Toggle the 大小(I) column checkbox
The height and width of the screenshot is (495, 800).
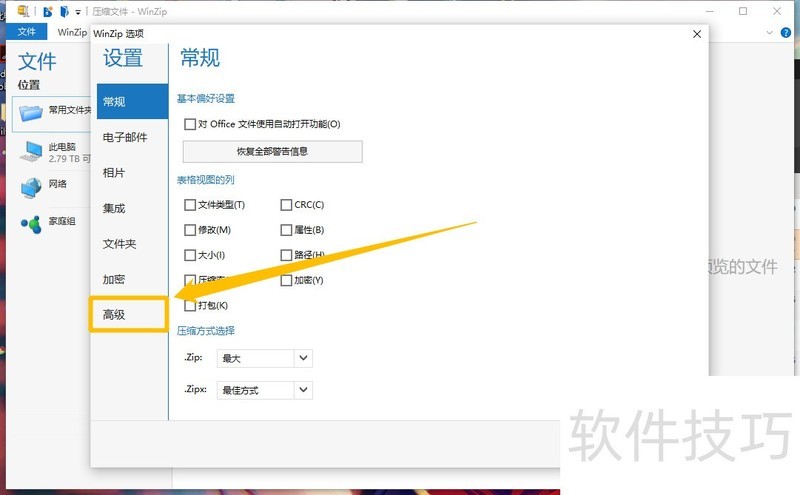(190, 255)
